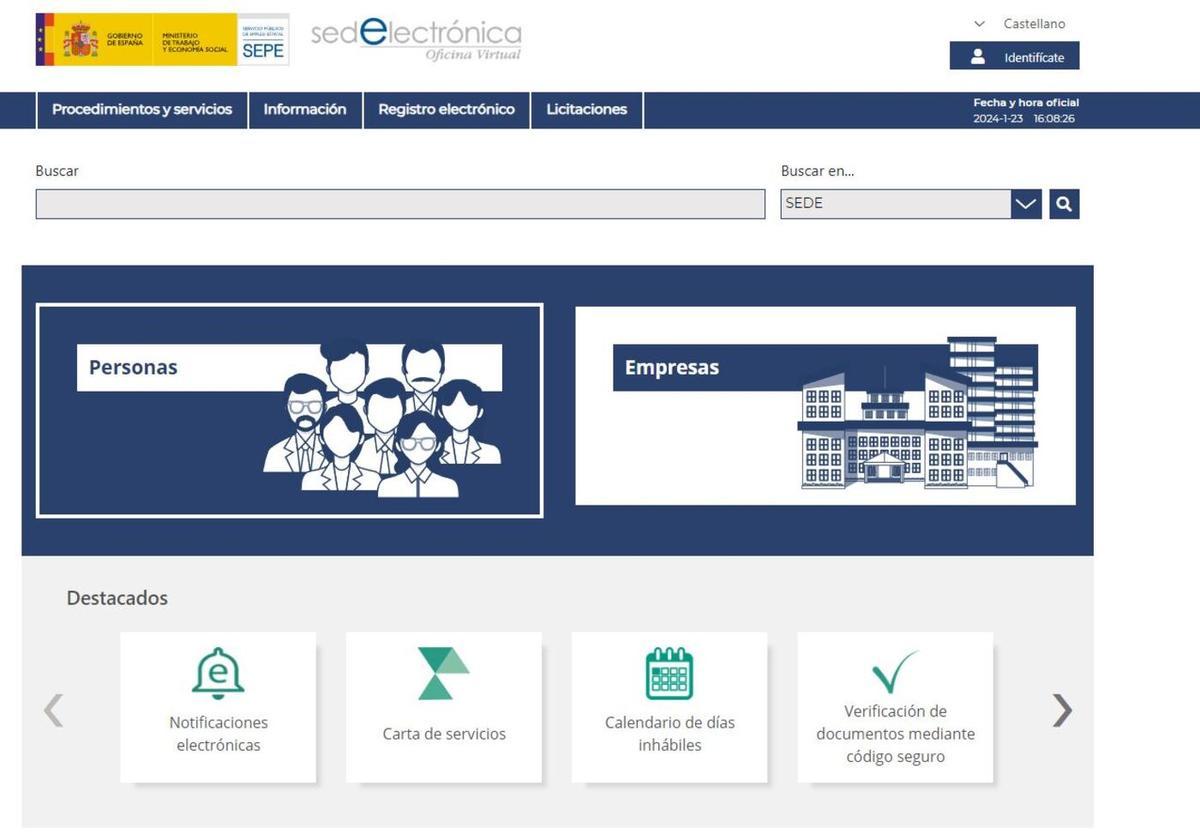
Task: Open the Licitaciones menu item
Action: [x=585, y=110]
